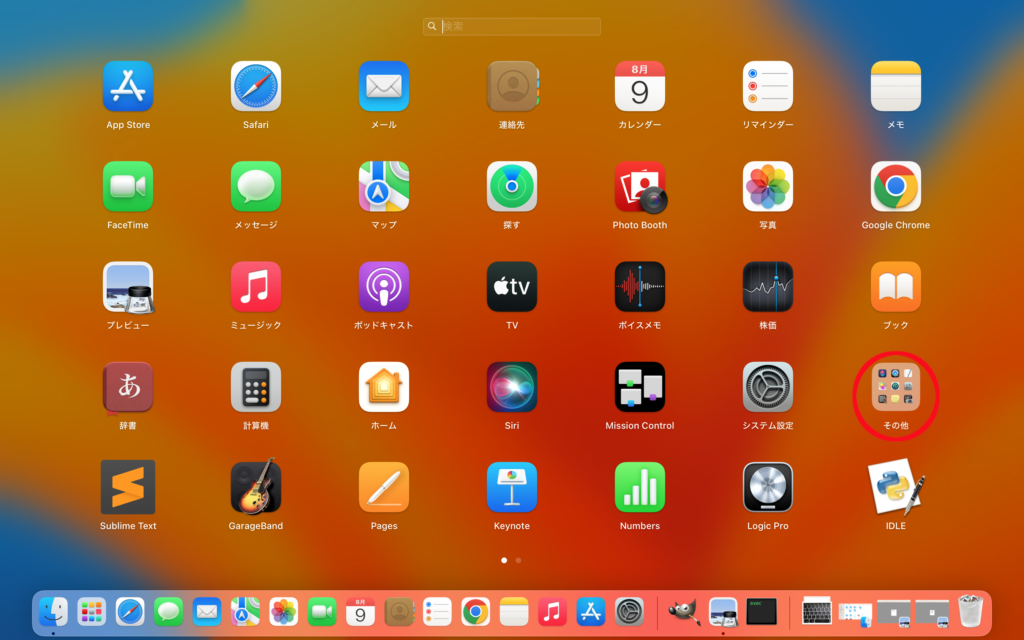Image resolution: width=1024 pixels, height=640 pixels.
Task: Open the ブック app
Action: pyautogui.click(x=896, y=287)
